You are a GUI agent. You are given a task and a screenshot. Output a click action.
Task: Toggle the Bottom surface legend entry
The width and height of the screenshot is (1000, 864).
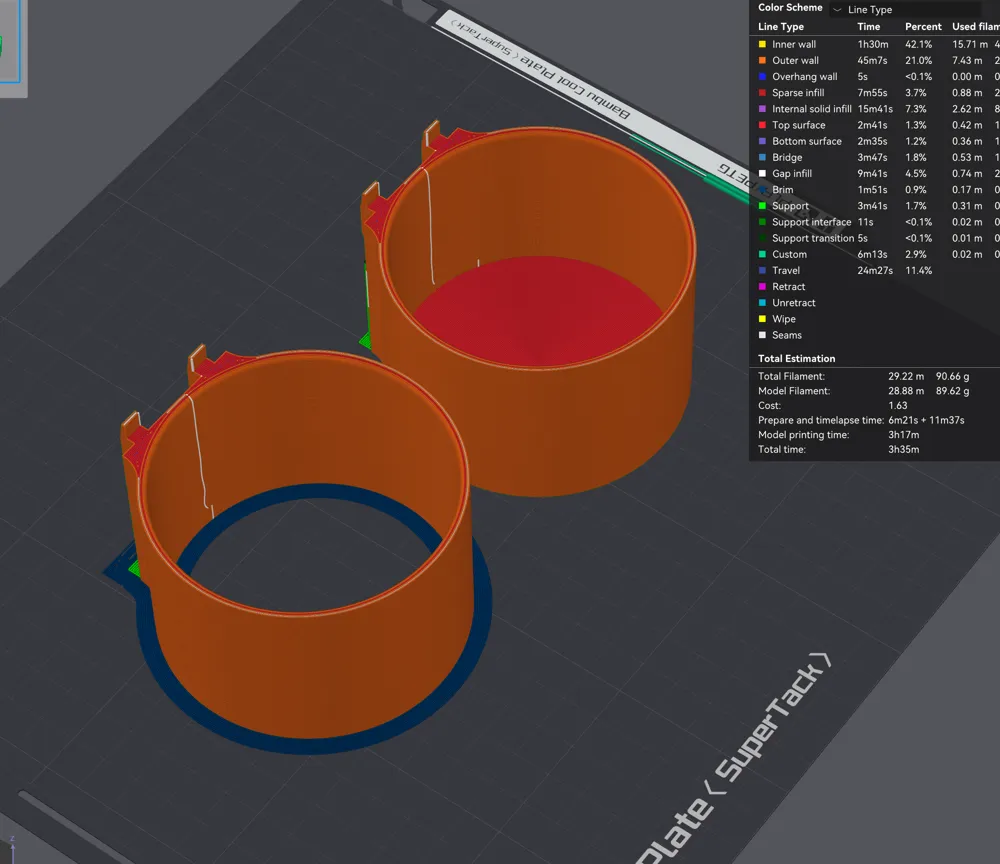coord(806,141)
